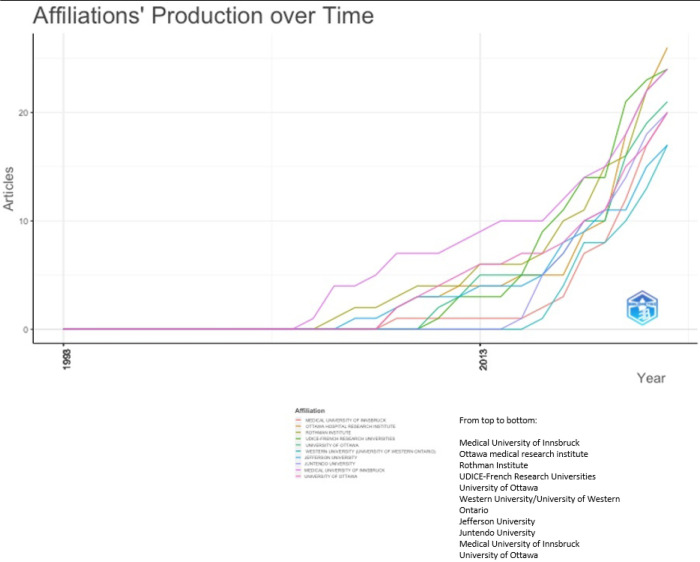The height and width of the screenshot is (562, 700).
Task: Click the 2013 tick label on the x-axis
Action: (481, 358)
